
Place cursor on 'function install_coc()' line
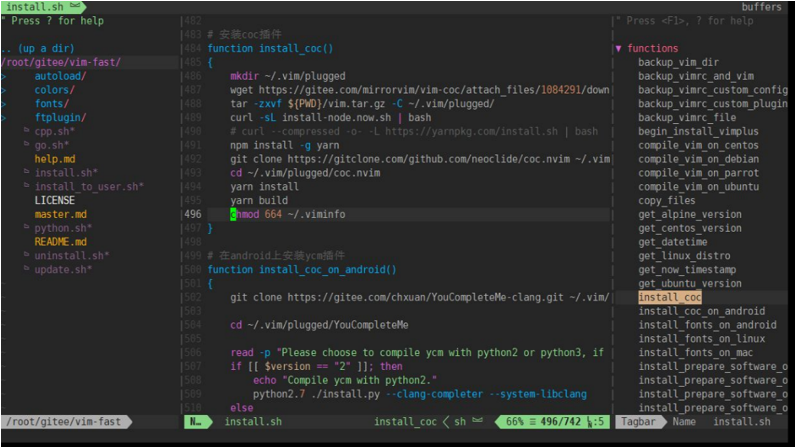270,48
